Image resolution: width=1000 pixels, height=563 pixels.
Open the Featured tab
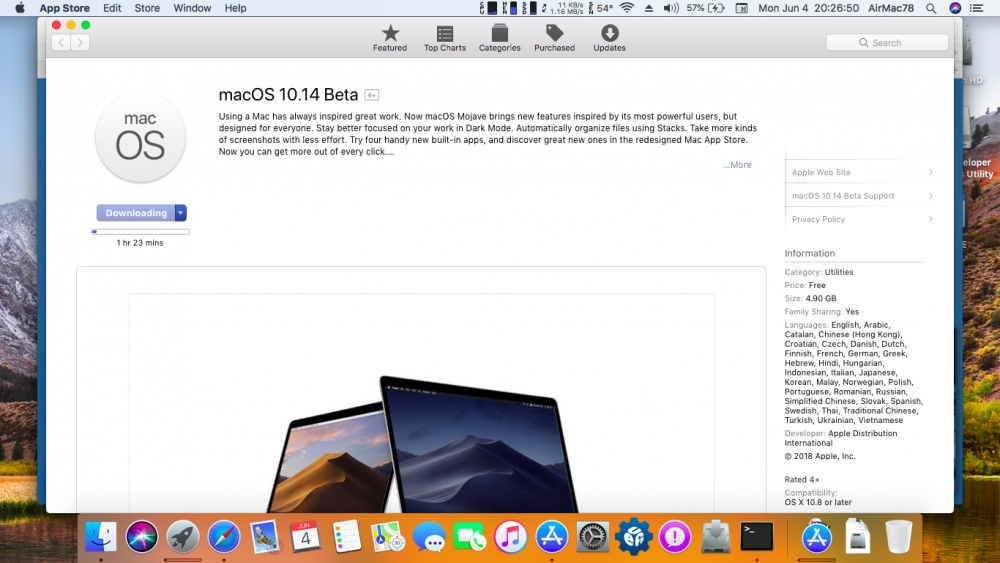pyautogui.click(x=390, y=38)
